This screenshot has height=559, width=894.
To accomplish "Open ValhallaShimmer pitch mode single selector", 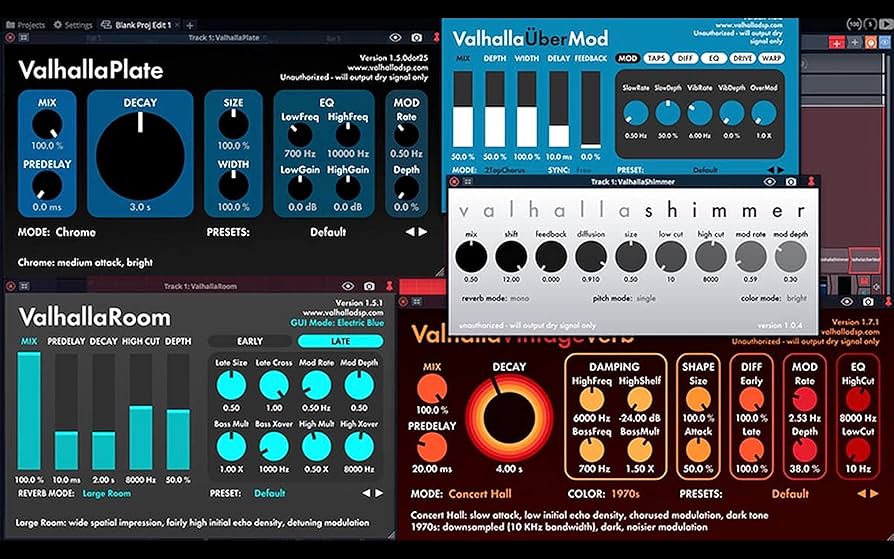I will pyautogui.click(x=646, y=298).
